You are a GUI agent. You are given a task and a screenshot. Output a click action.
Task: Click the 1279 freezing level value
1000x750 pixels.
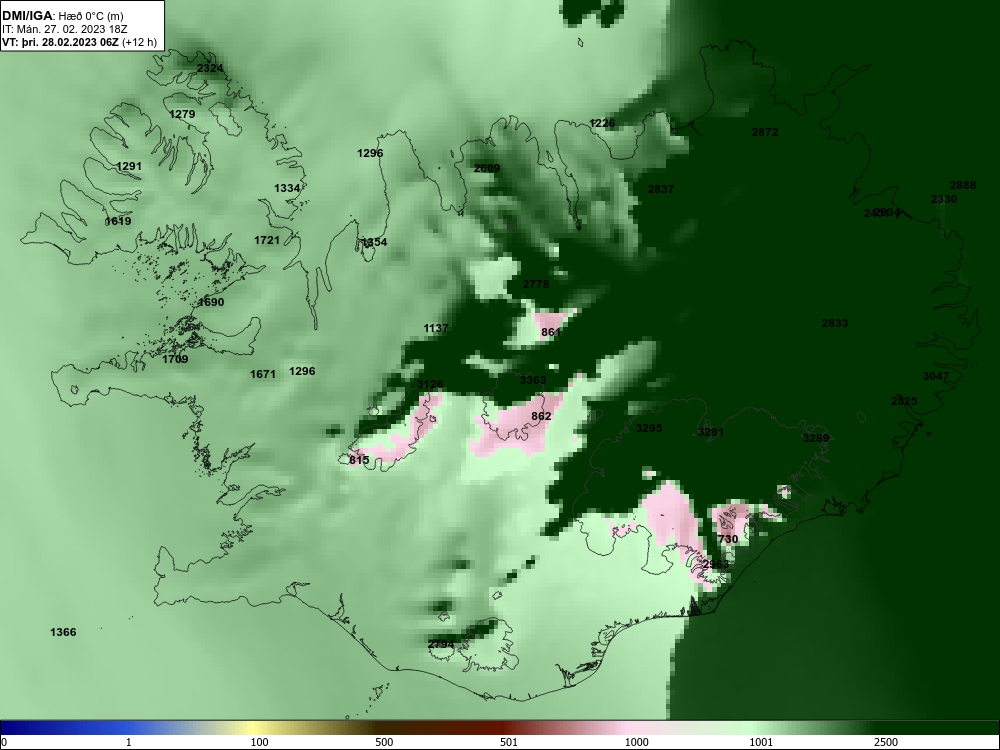coord(182,114)
